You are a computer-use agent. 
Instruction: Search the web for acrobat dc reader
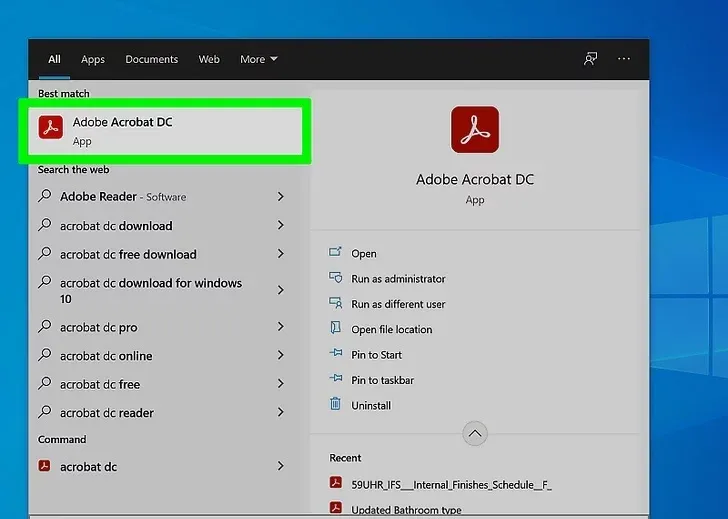[107, 413]
